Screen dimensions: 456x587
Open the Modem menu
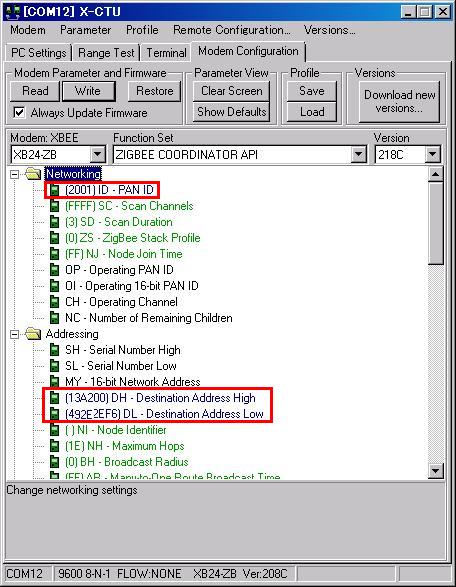click(28, 30)
